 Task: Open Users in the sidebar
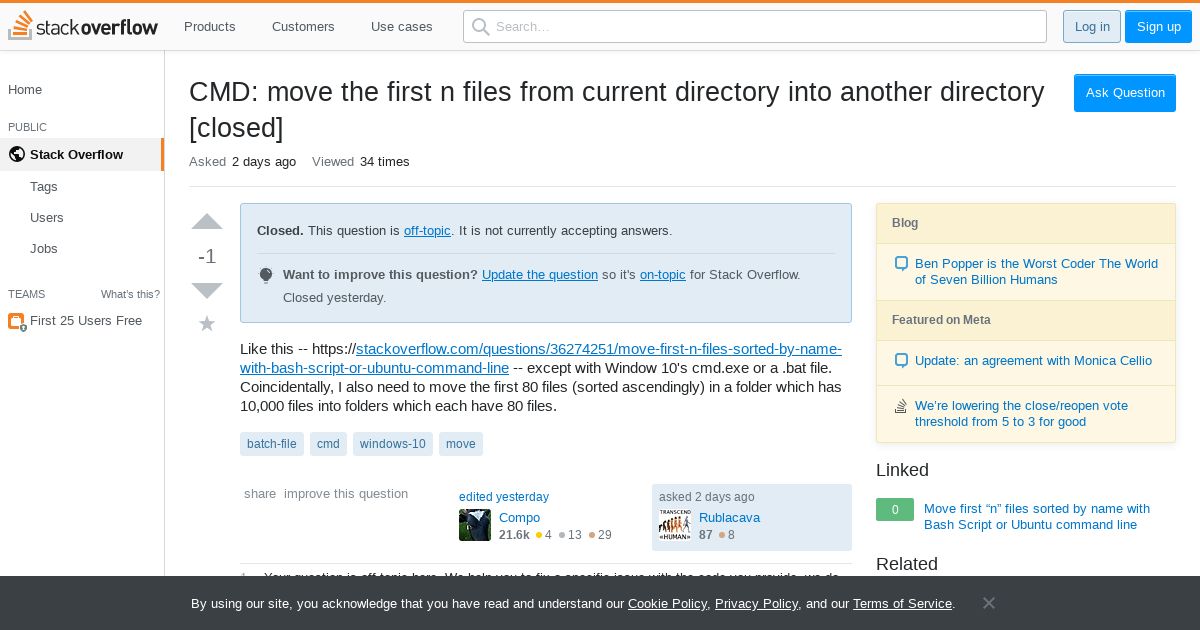pos(47,218)
